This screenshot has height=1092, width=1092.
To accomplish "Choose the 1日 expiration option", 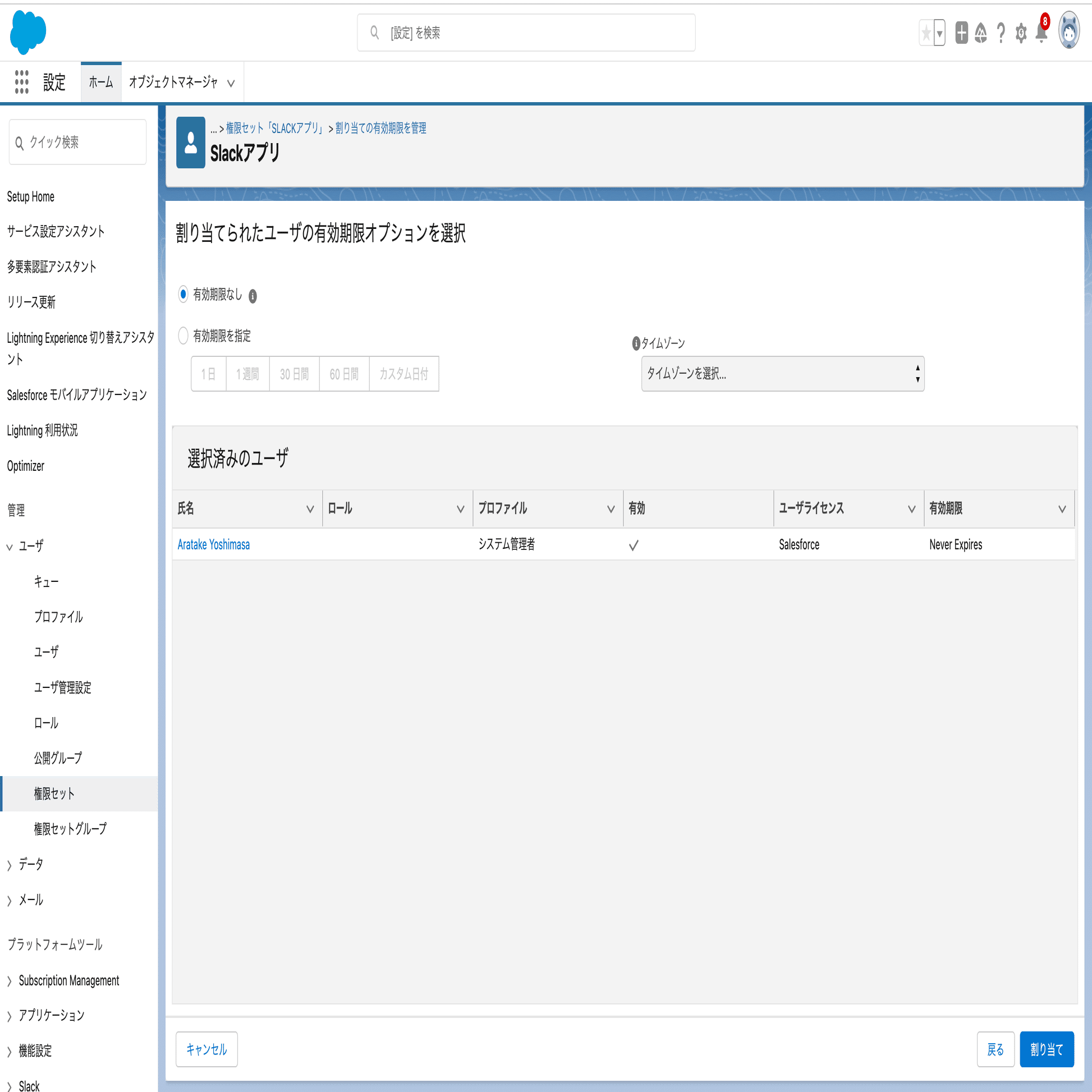I will point(209,374).
